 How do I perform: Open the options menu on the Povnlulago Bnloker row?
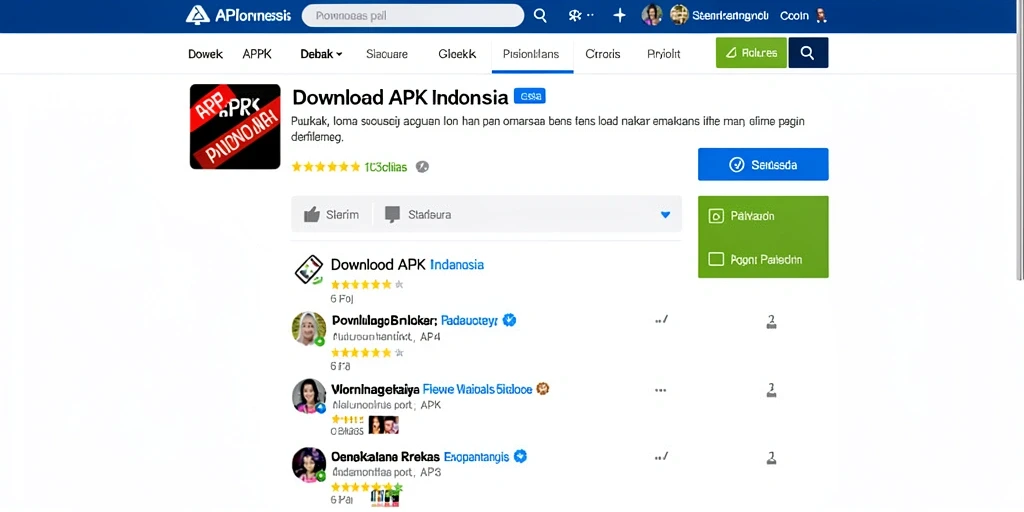click(x=661, y=321)
